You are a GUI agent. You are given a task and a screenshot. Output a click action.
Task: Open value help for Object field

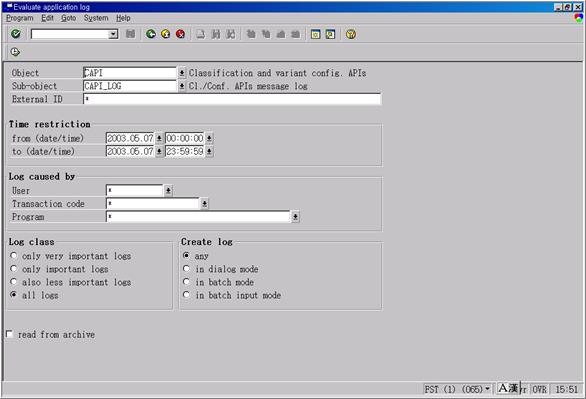[x=182, y=73]
